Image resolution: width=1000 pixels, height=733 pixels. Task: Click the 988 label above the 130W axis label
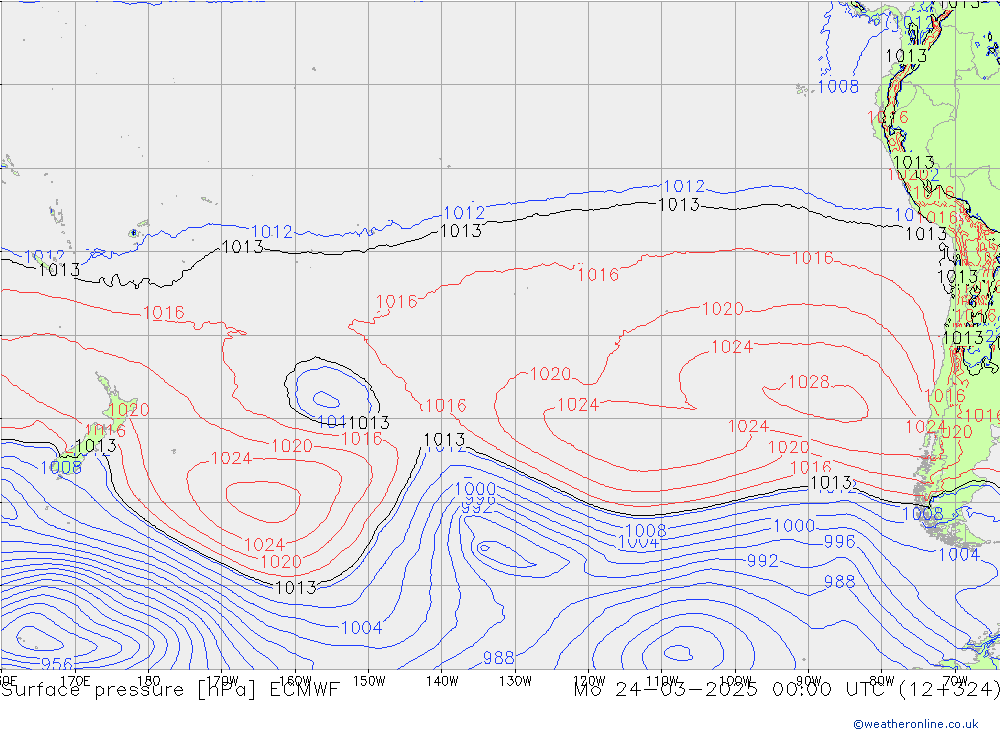click(499, 657)
